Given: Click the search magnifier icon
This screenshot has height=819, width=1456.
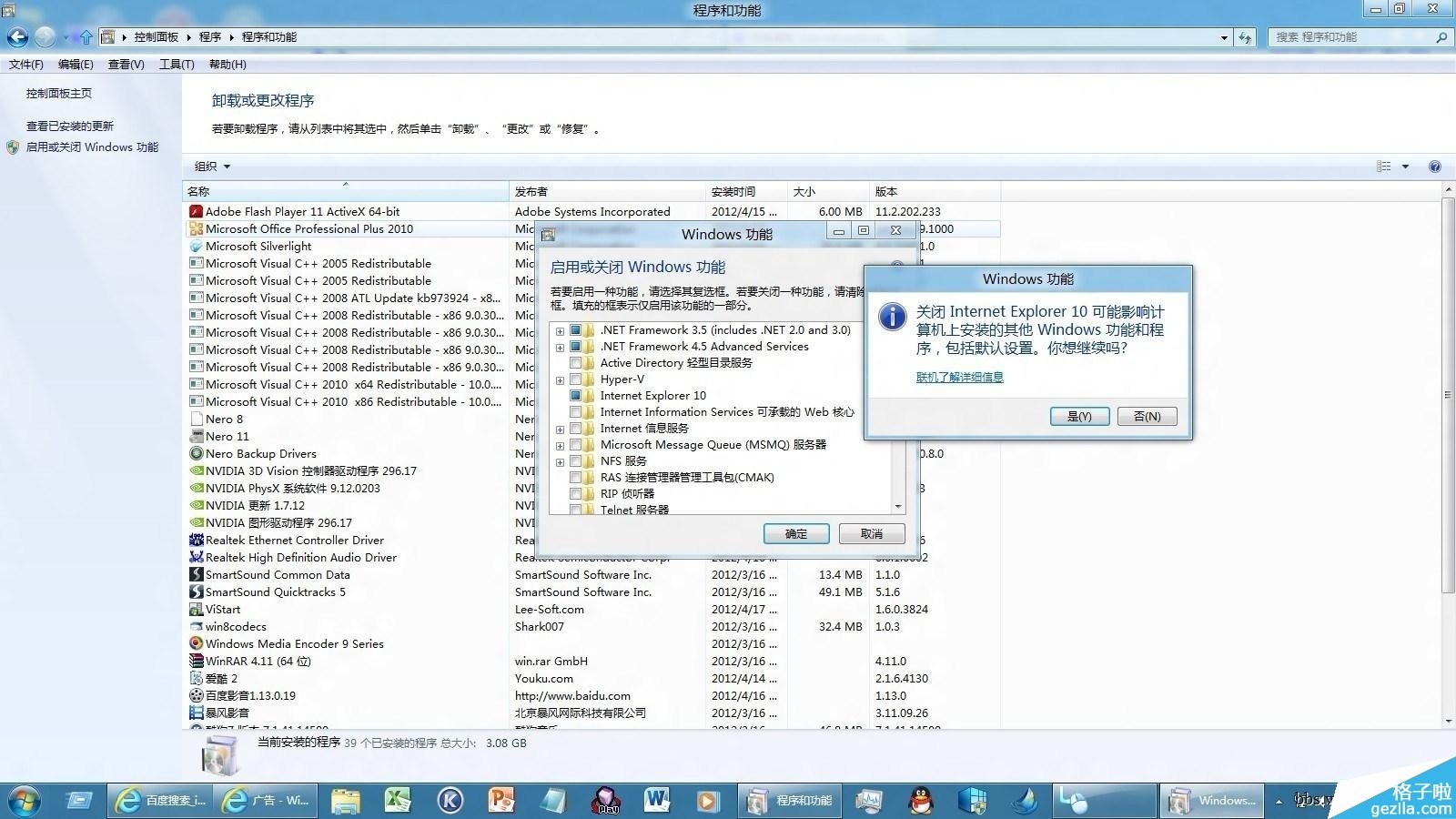Looking at the screenshot, I should coord(1441,37).
